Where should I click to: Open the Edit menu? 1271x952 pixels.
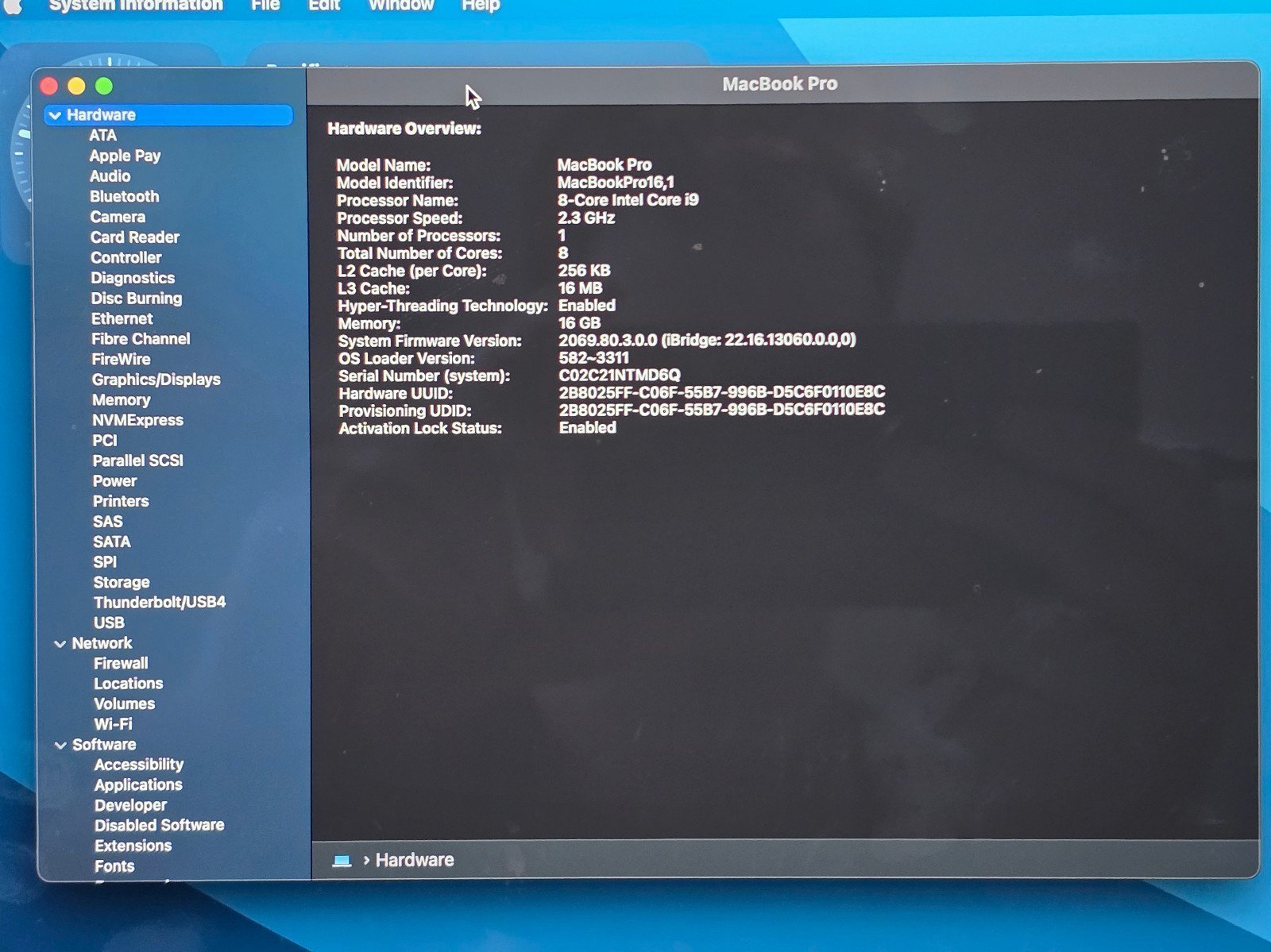pyautogui.click(x=324, y=6)
